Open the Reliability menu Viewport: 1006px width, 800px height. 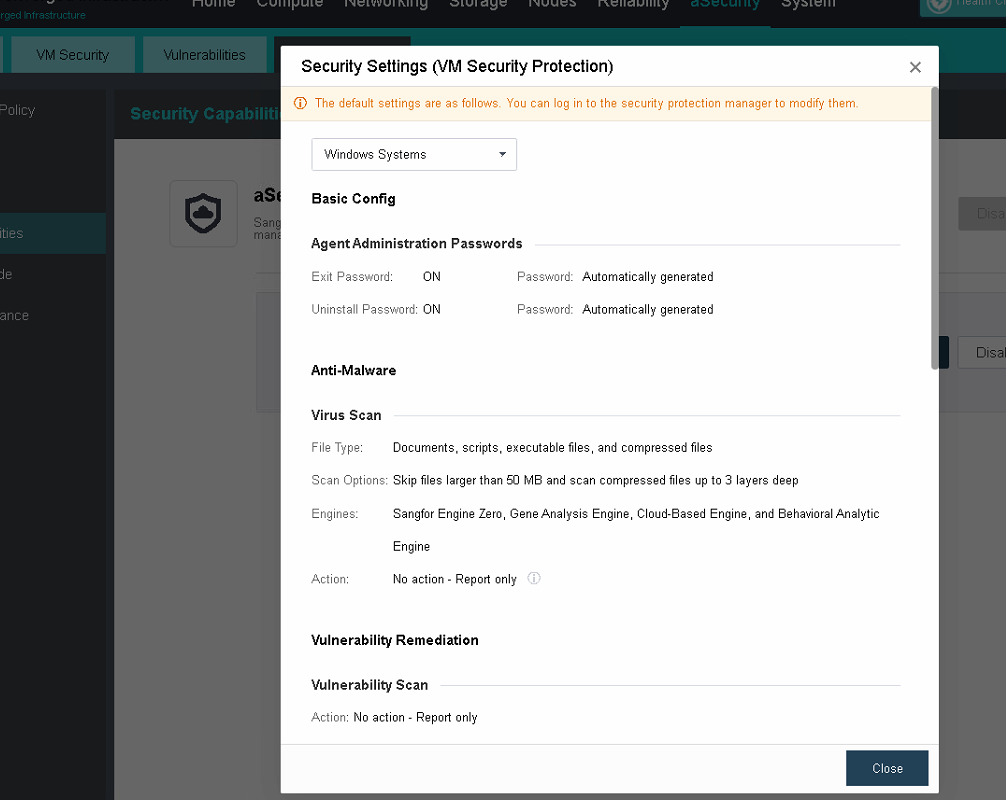633,4
